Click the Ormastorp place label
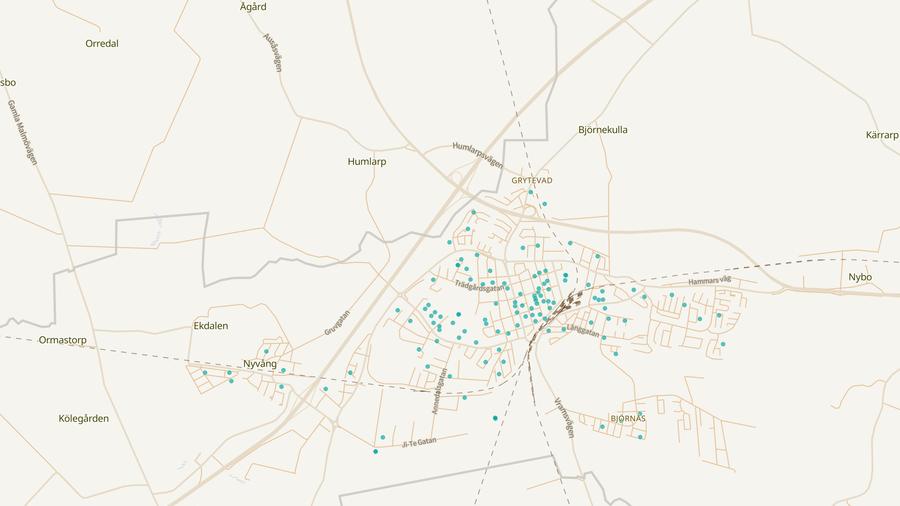The height and width of the screenshot is (506, 900). (62, 340)
